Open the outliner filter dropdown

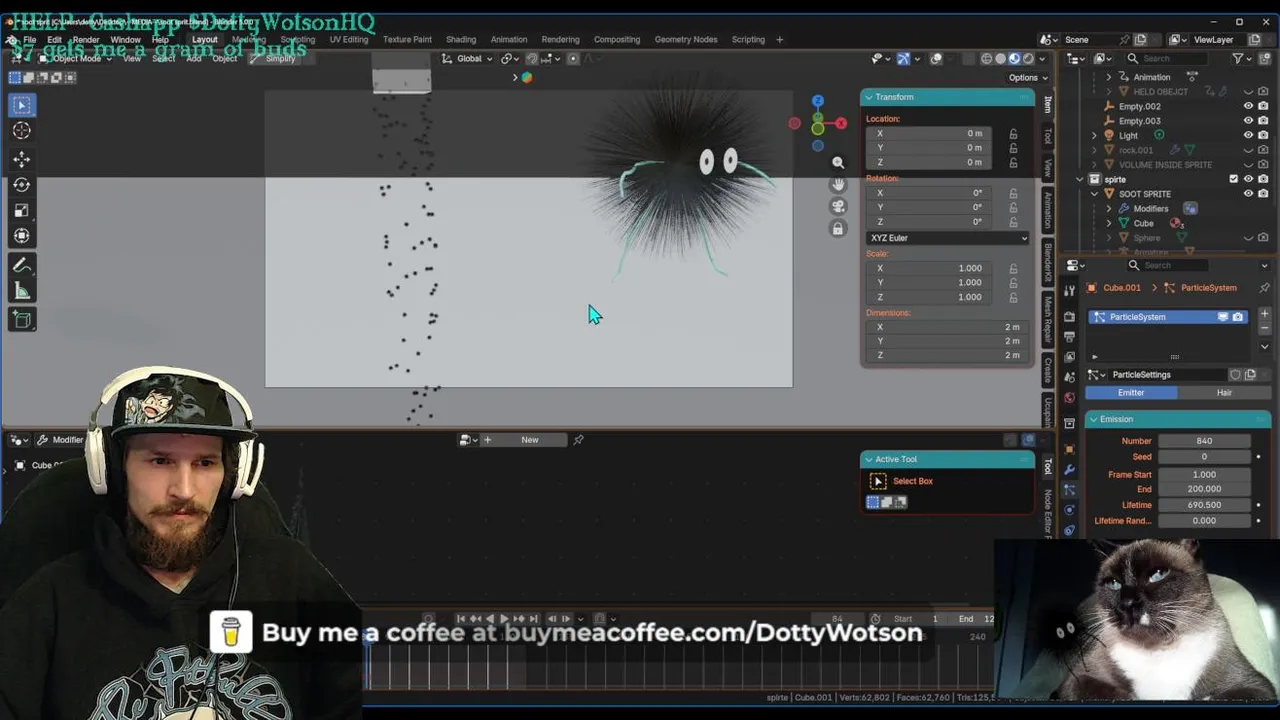click(1240, 59)
